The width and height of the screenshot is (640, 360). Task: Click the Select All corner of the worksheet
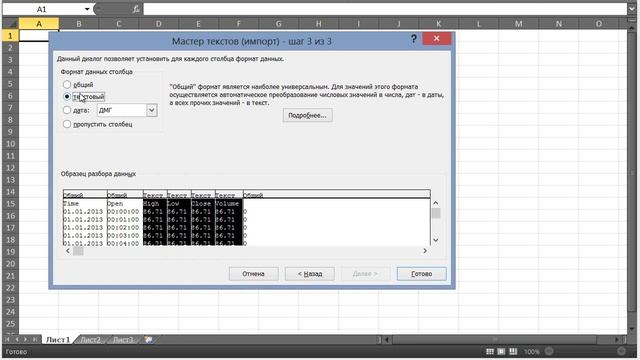tap(11, 24)
